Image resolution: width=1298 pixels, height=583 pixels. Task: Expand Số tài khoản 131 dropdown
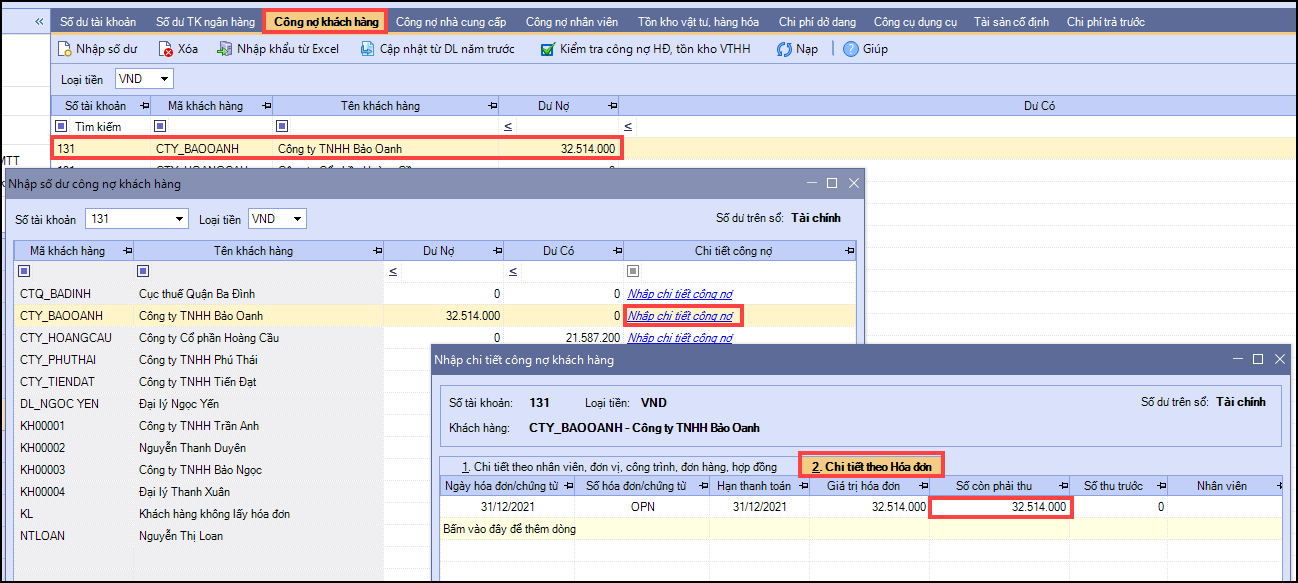(180, 219)
